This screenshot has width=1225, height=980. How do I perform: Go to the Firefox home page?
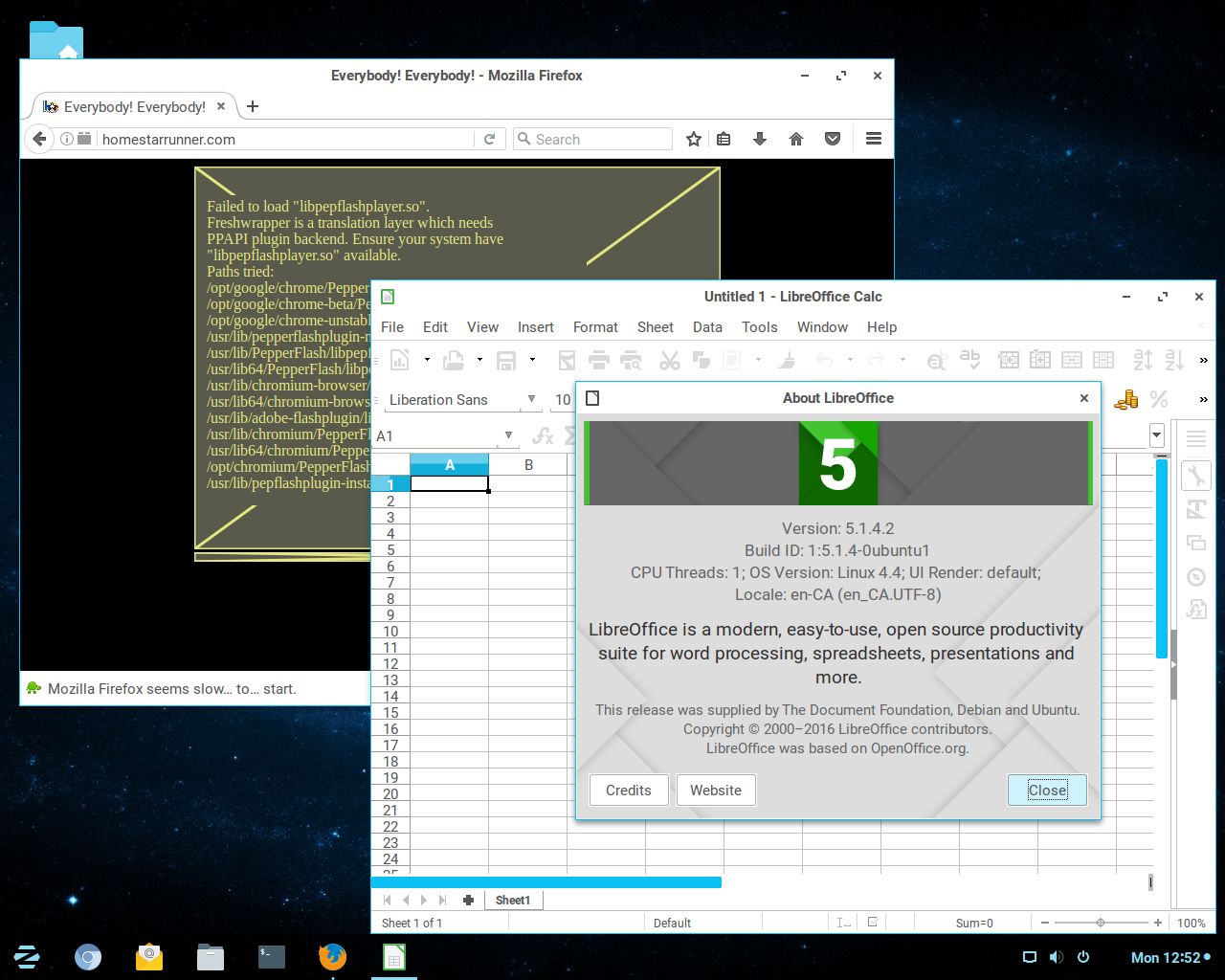coord(796,139)
